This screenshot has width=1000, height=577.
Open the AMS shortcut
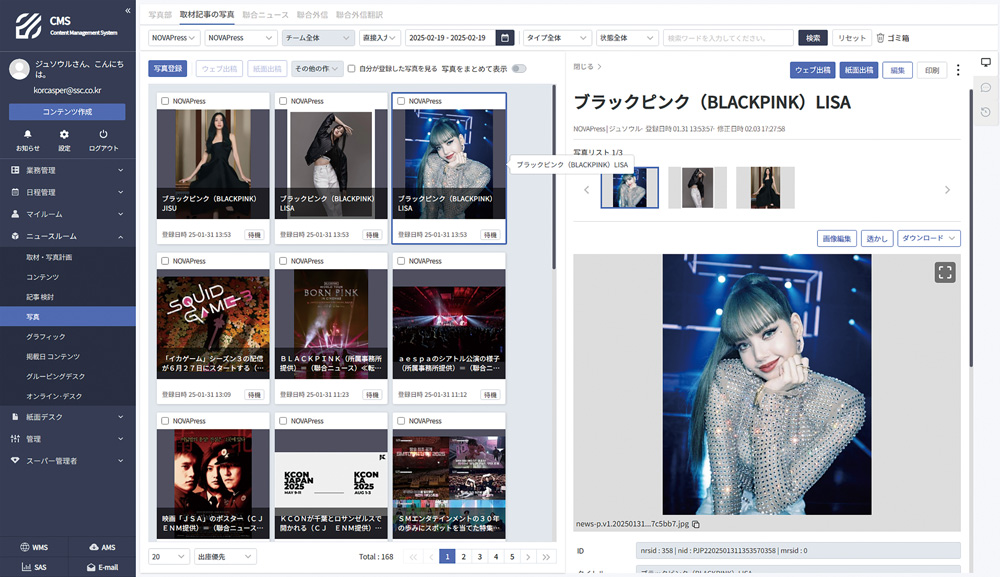tap(102, 547)
